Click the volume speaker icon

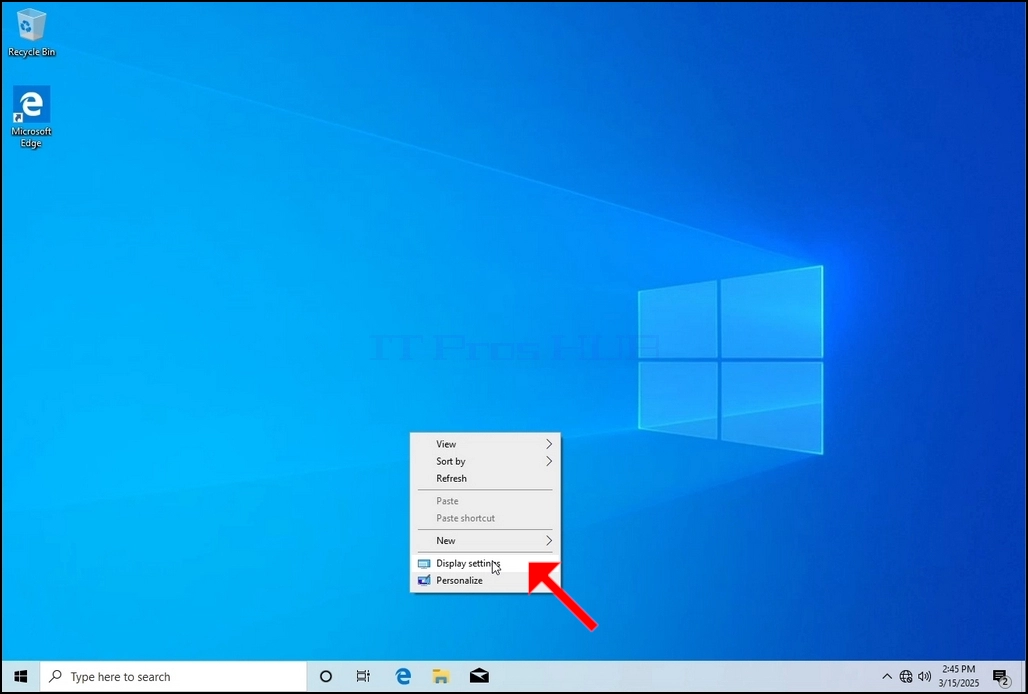click(x=924, y=676)
